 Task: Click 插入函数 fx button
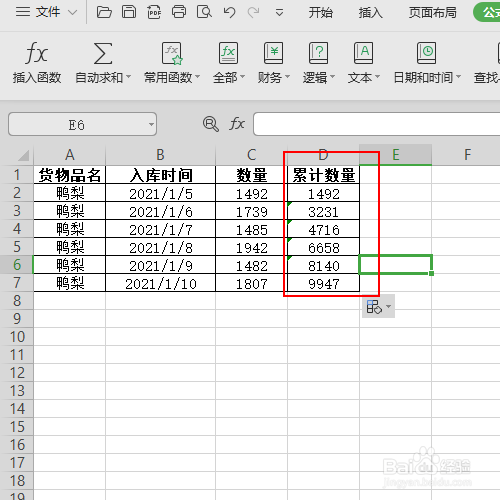[37, 63]
